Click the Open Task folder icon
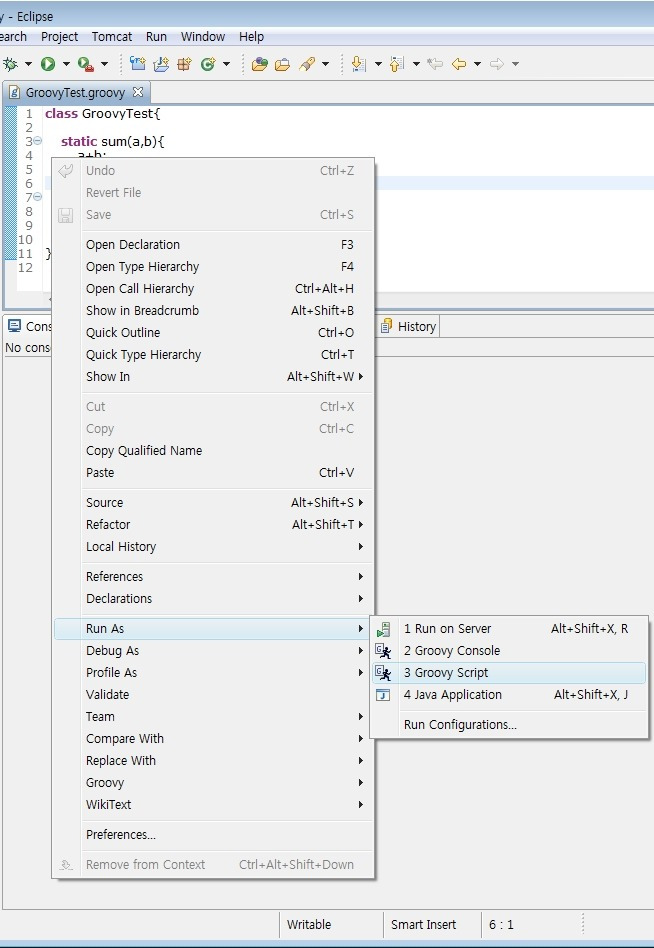The image size is (654, 948). click(x=282, y=63)
